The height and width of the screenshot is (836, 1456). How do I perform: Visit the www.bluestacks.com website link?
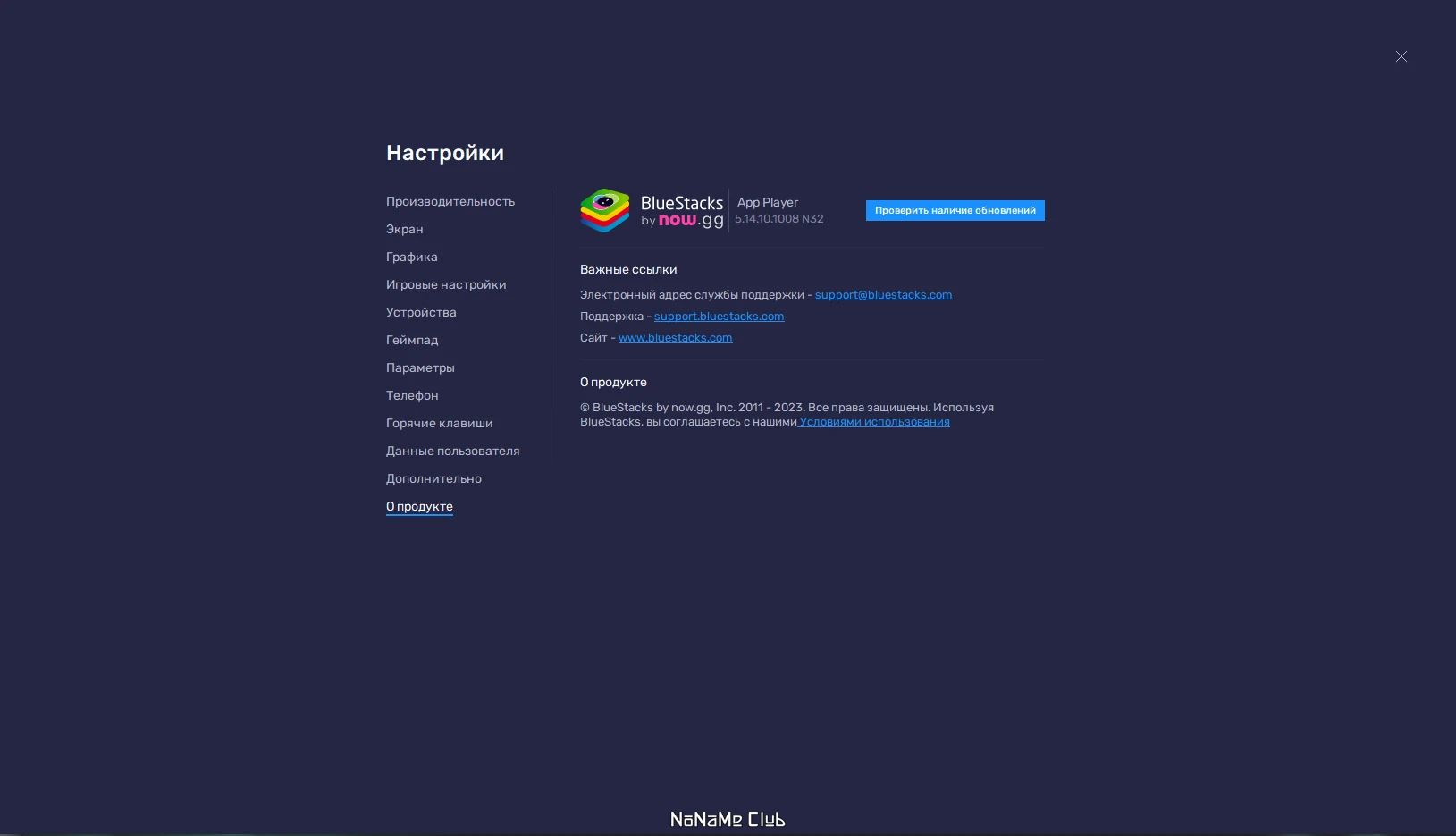pos(675,337)
